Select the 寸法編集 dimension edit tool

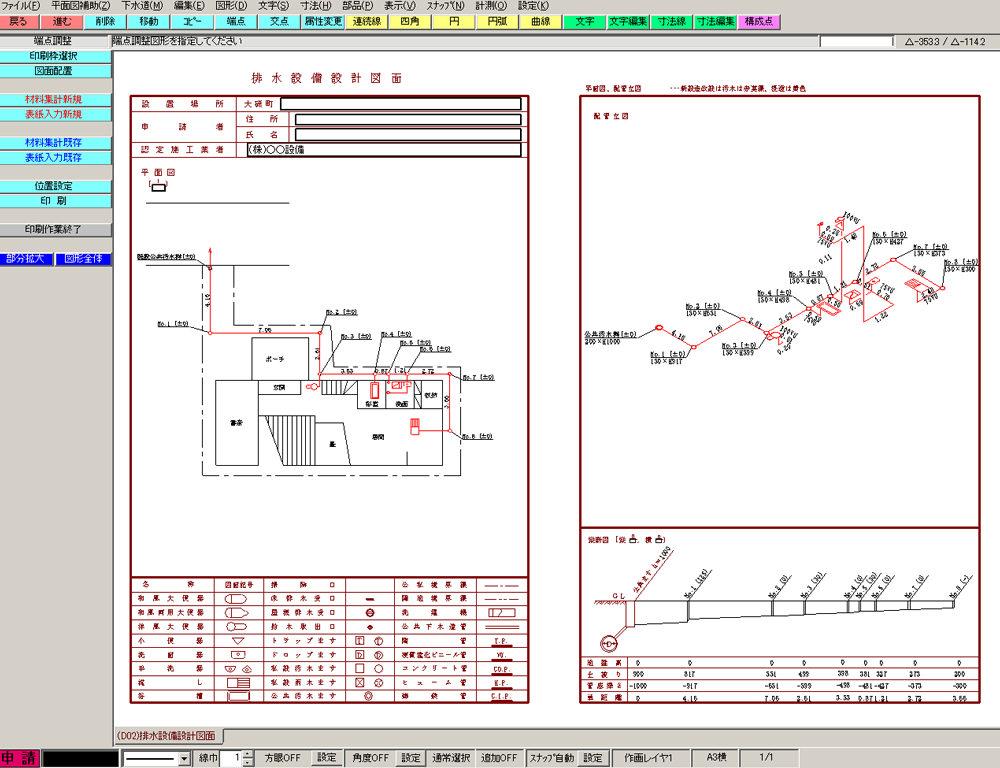tap(715, 22)
